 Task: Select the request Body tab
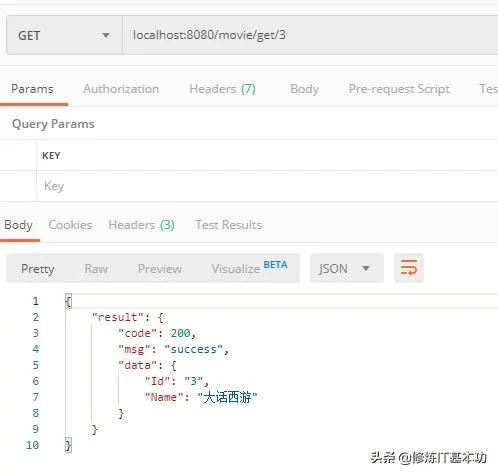tap(304, 89)
